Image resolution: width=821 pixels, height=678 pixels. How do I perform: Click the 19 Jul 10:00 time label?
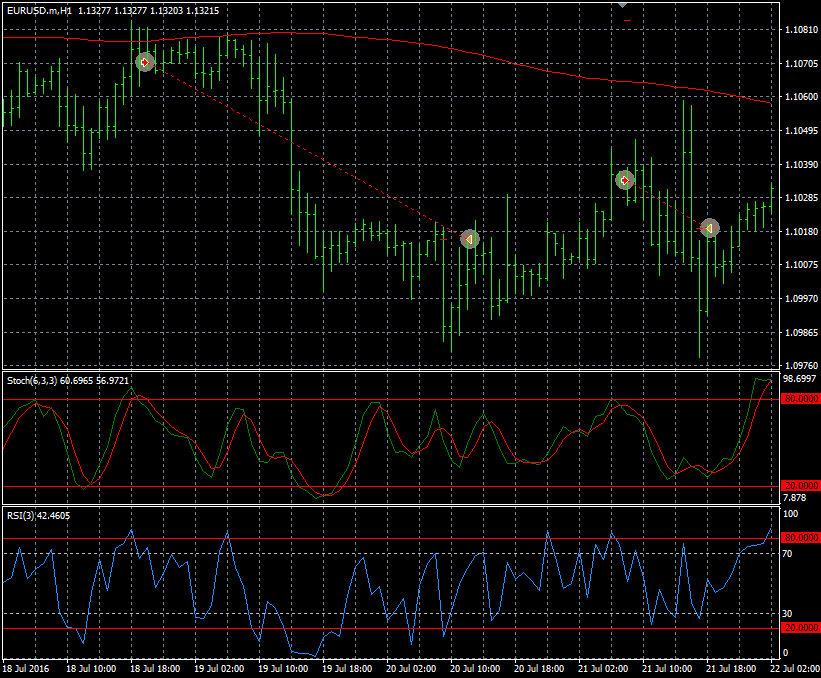[x=283, y=669]
